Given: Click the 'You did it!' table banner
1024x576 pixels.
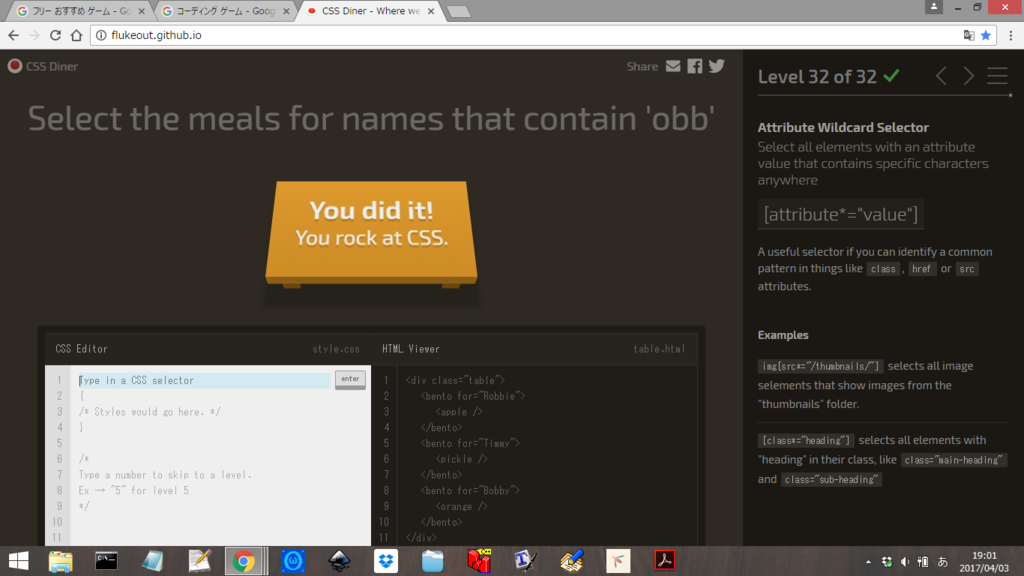Looking at the screenshot, I should [371, 233].
